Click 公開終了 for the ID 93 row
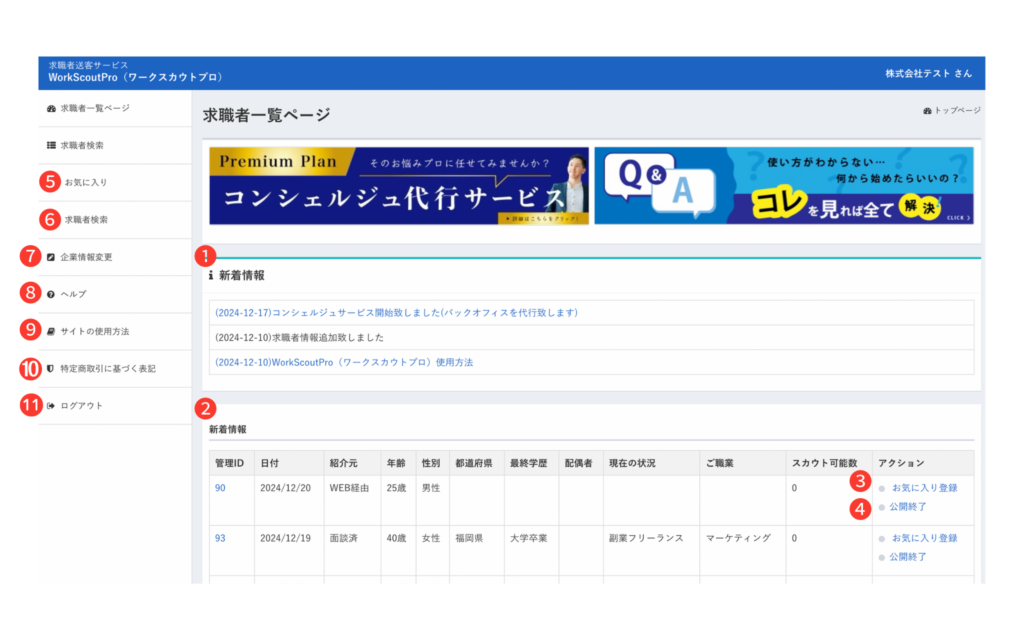Viewport: 1024px width, 640px height. click(908, 557)
